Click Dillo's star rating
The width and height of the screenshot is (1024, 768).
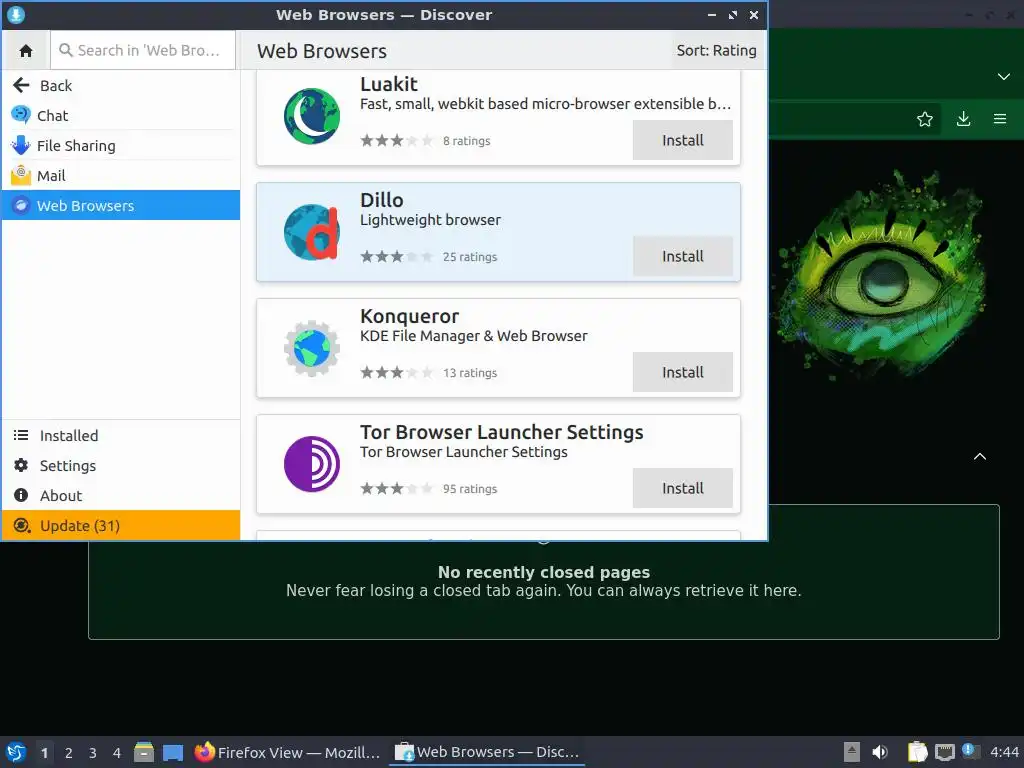click(396, 257)
